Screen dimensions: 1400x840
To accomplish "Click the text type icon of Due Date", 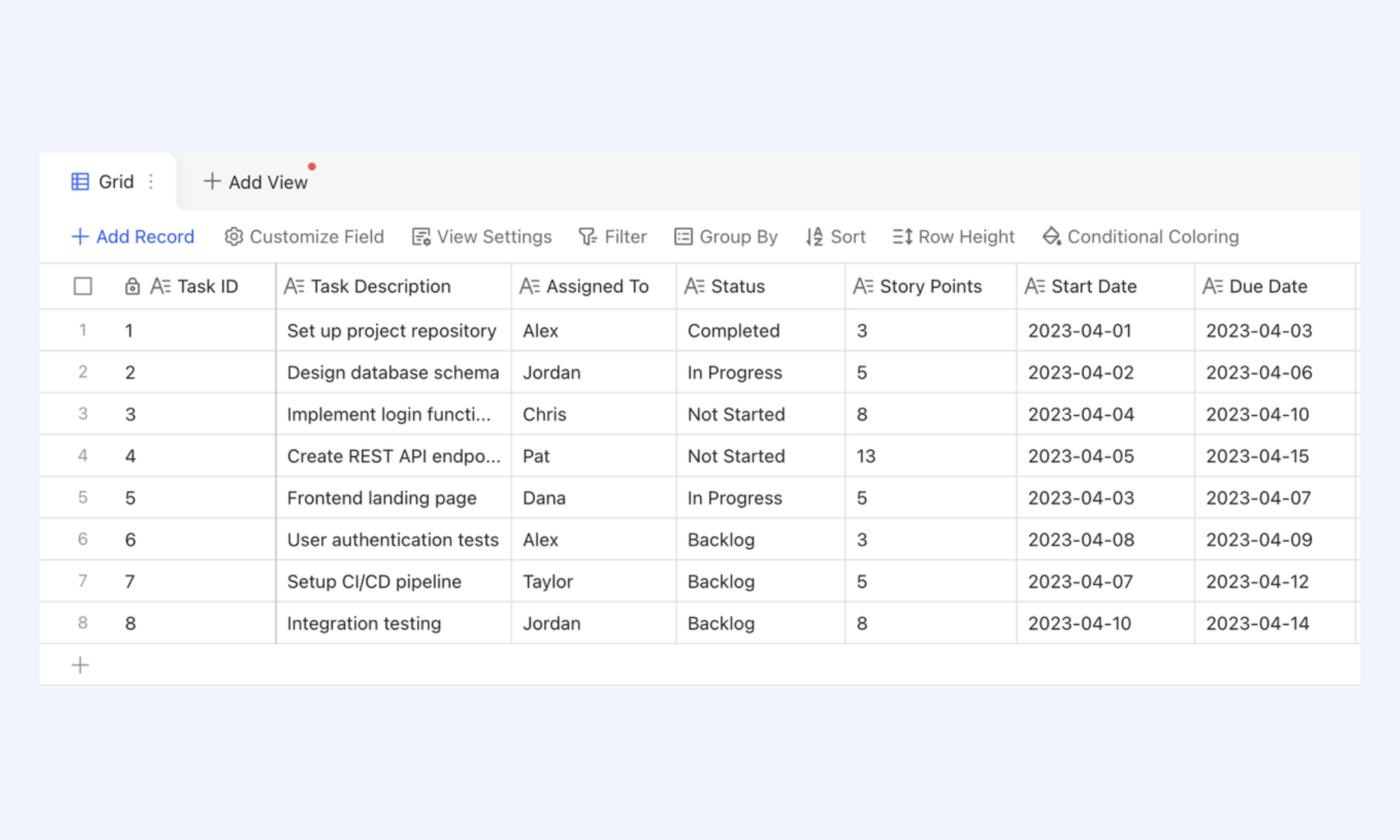I will click(1212, 286).
